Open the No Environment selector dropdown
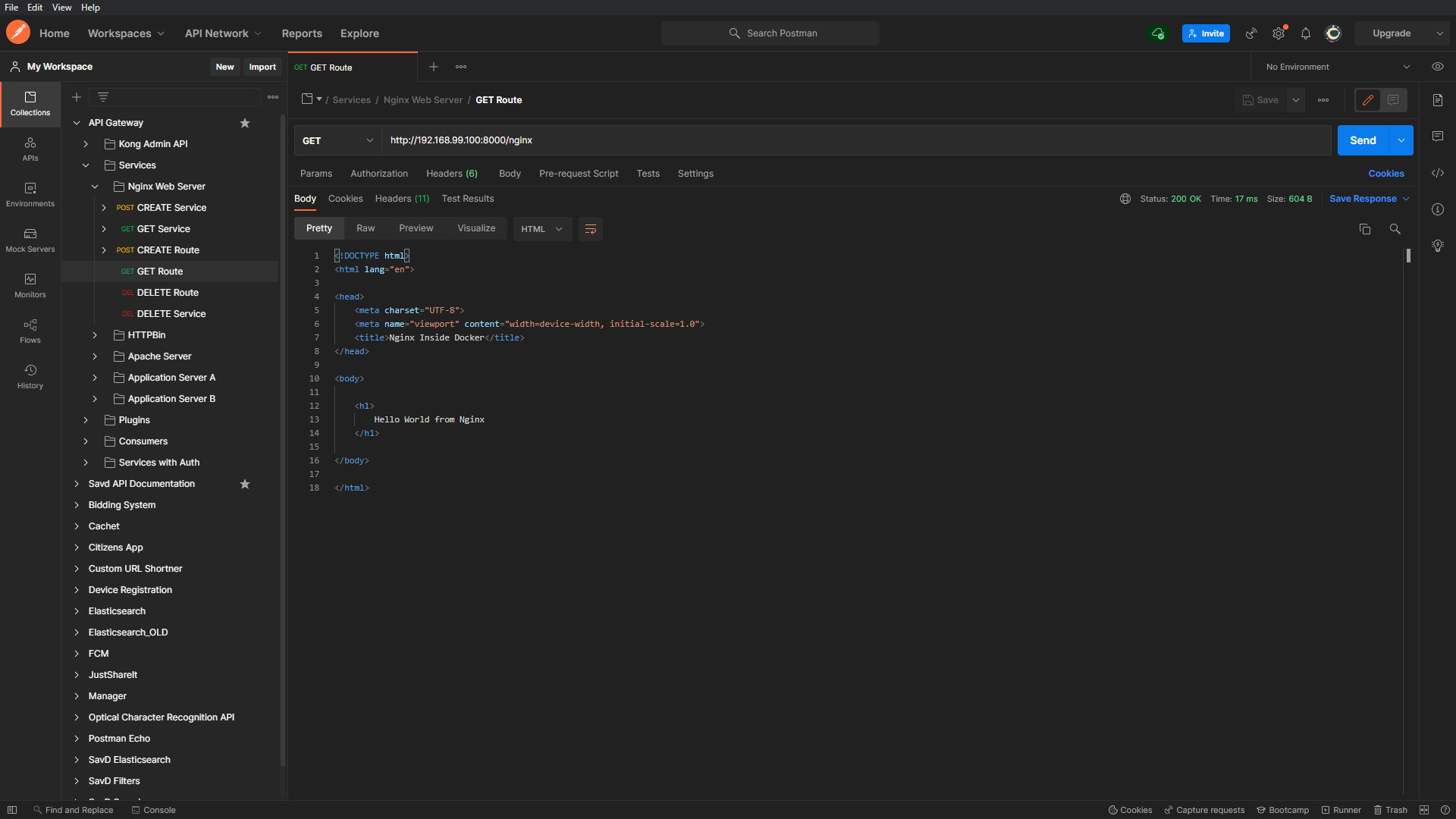 pyautogui.click(x=1337, y=67)
